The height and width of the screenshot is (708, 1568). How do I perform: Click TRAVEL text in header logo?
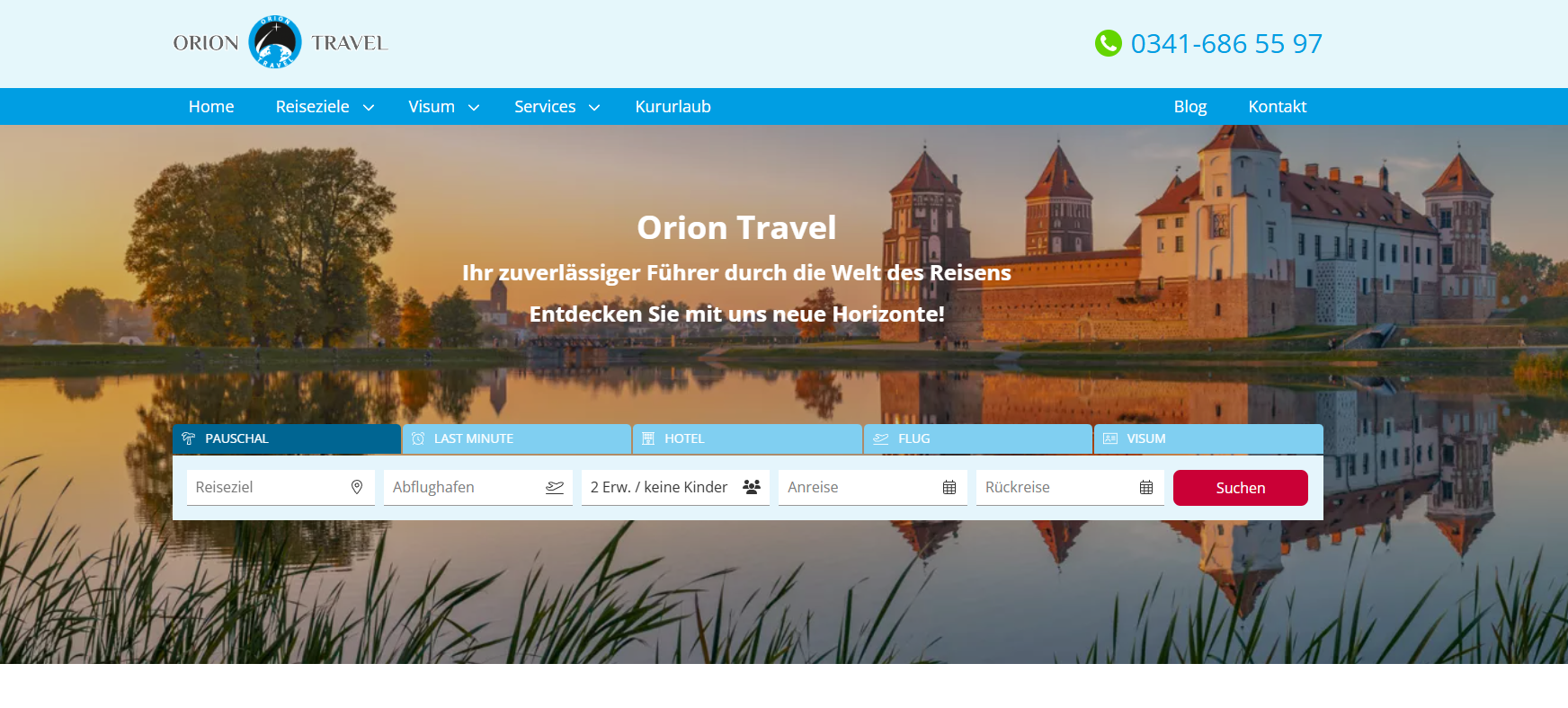pyautogui.click(x=350, y=43)
